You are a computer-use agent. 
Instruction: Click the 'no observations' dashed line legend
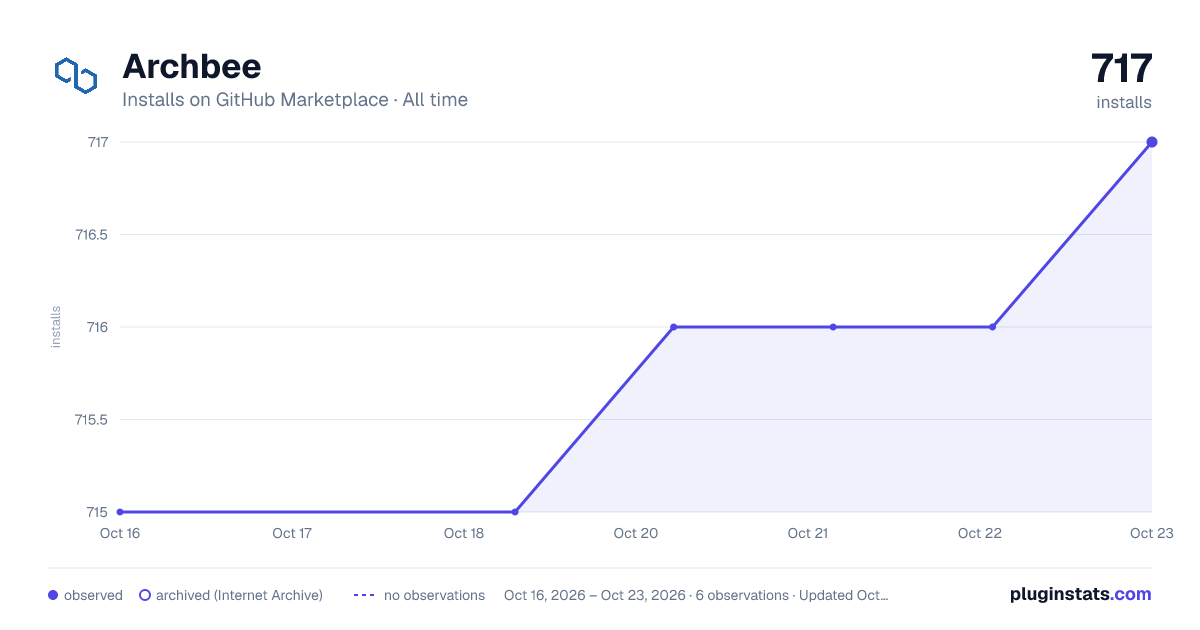click(x=364, y=595)
